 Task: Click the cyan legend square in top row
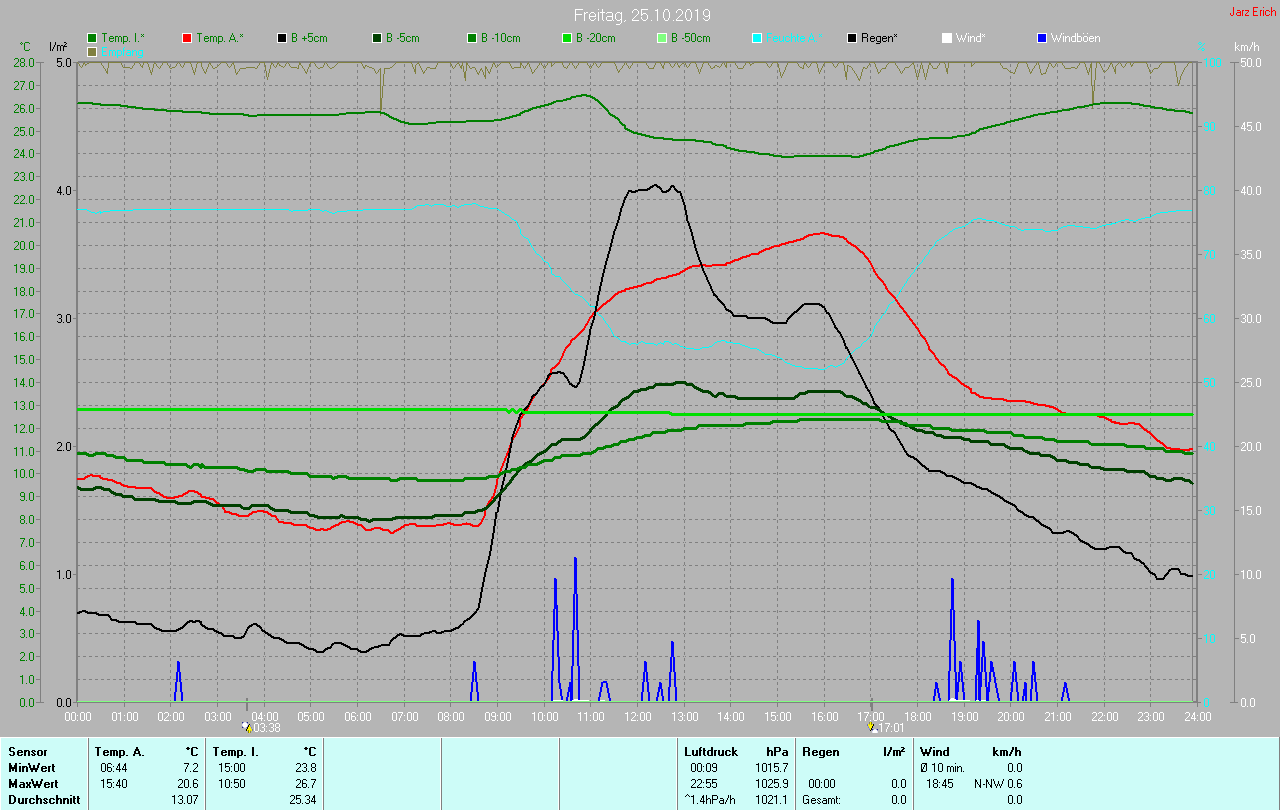click(757, 38)
